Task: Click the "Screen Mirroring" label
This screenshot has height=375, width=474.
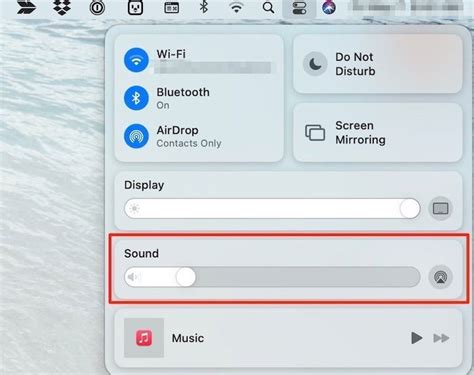Action: click(360, 133)
